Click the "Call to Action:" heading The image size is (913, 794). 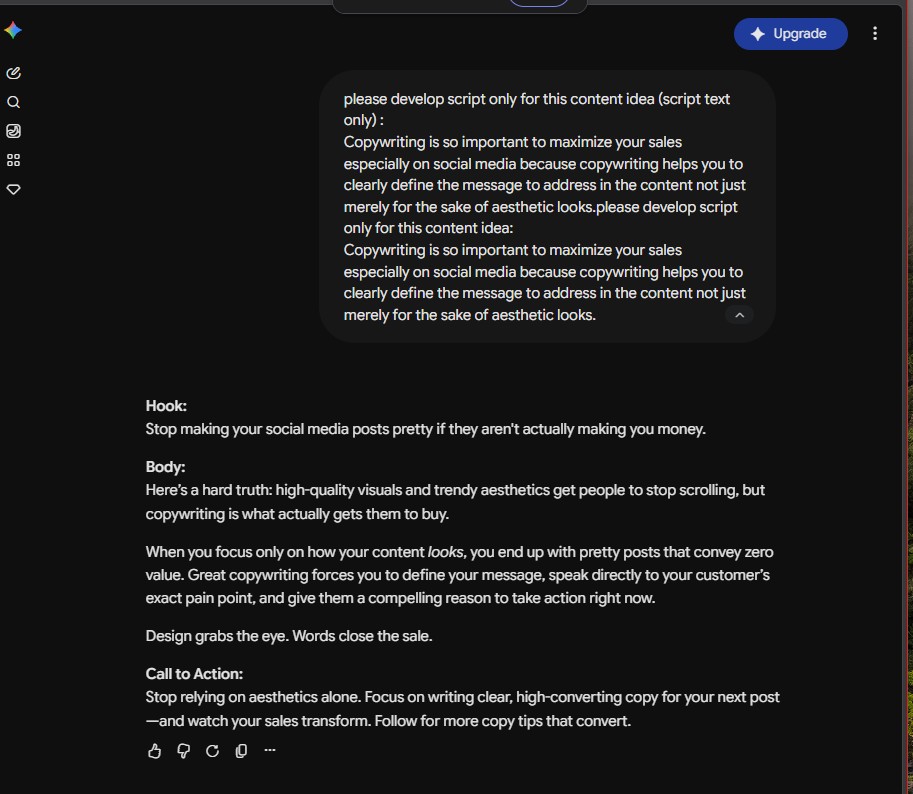194,674
